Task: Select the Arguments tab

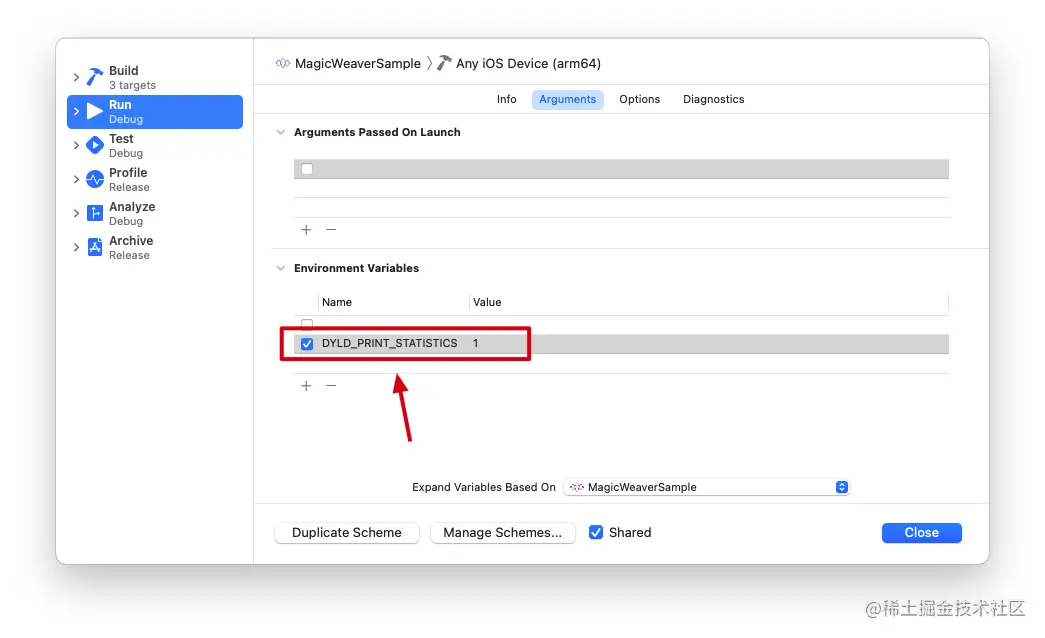Action: coord(568,99)
